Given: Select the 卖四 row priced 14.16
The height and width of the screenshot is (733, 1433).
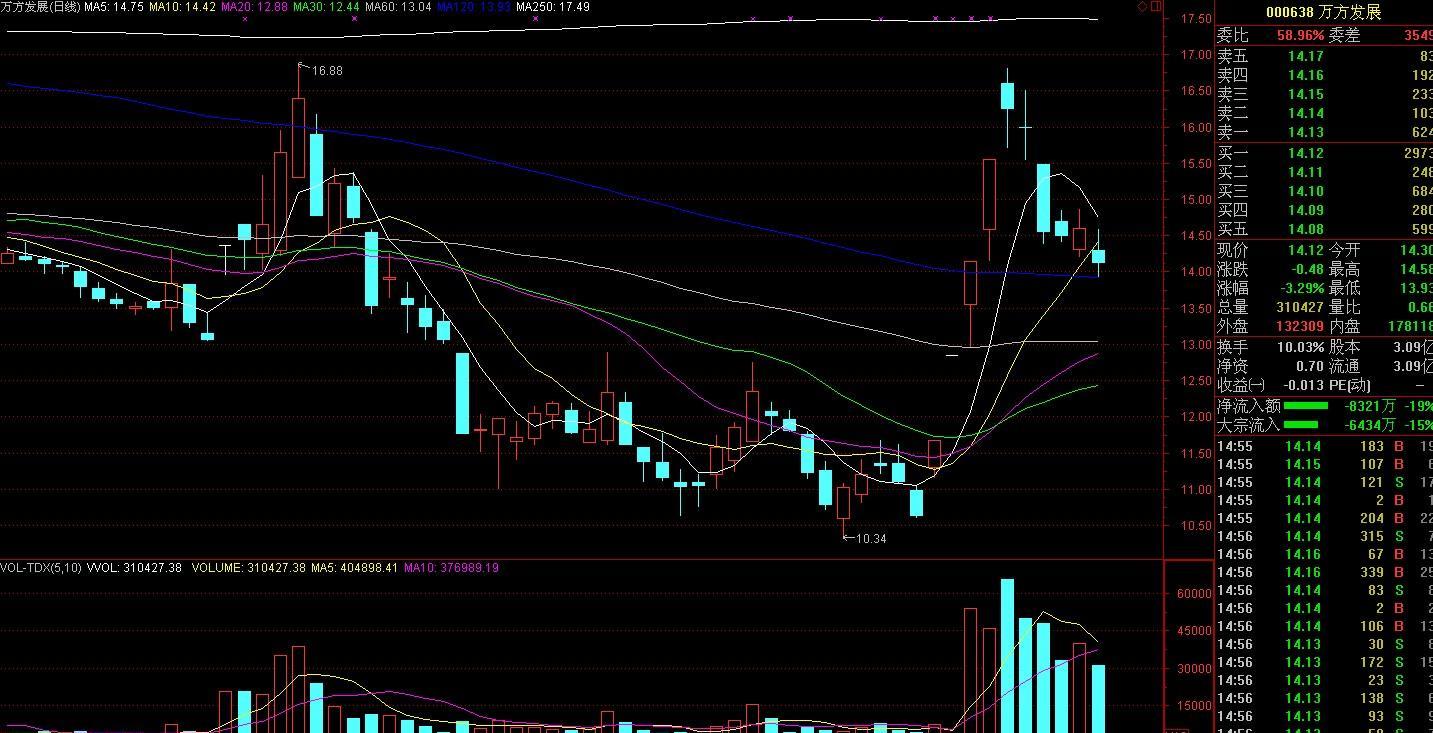Looking at the screenshot, I should click(x=1324, y=75).
